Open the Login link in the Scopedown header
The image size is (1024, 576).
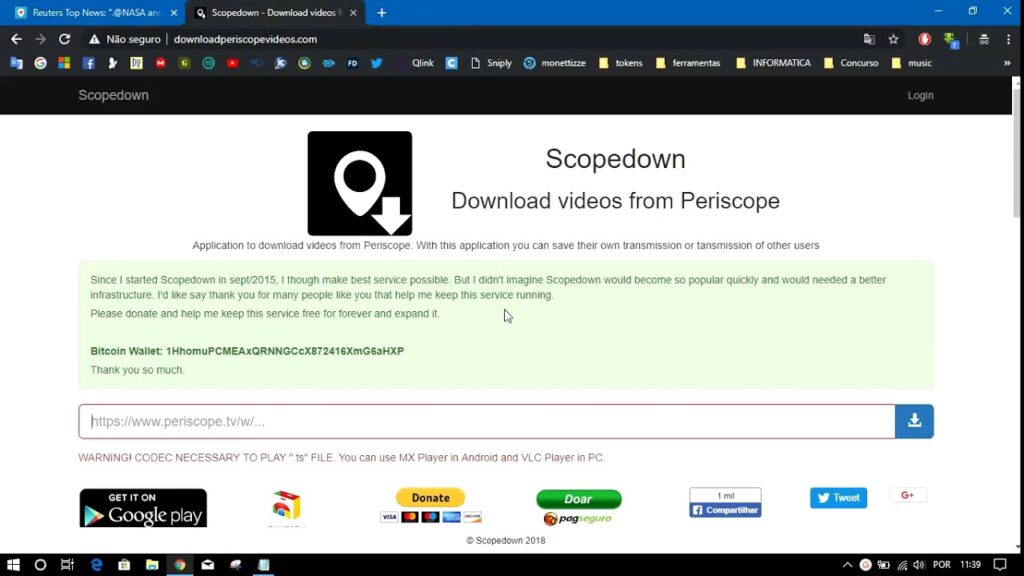click(920, 95)
